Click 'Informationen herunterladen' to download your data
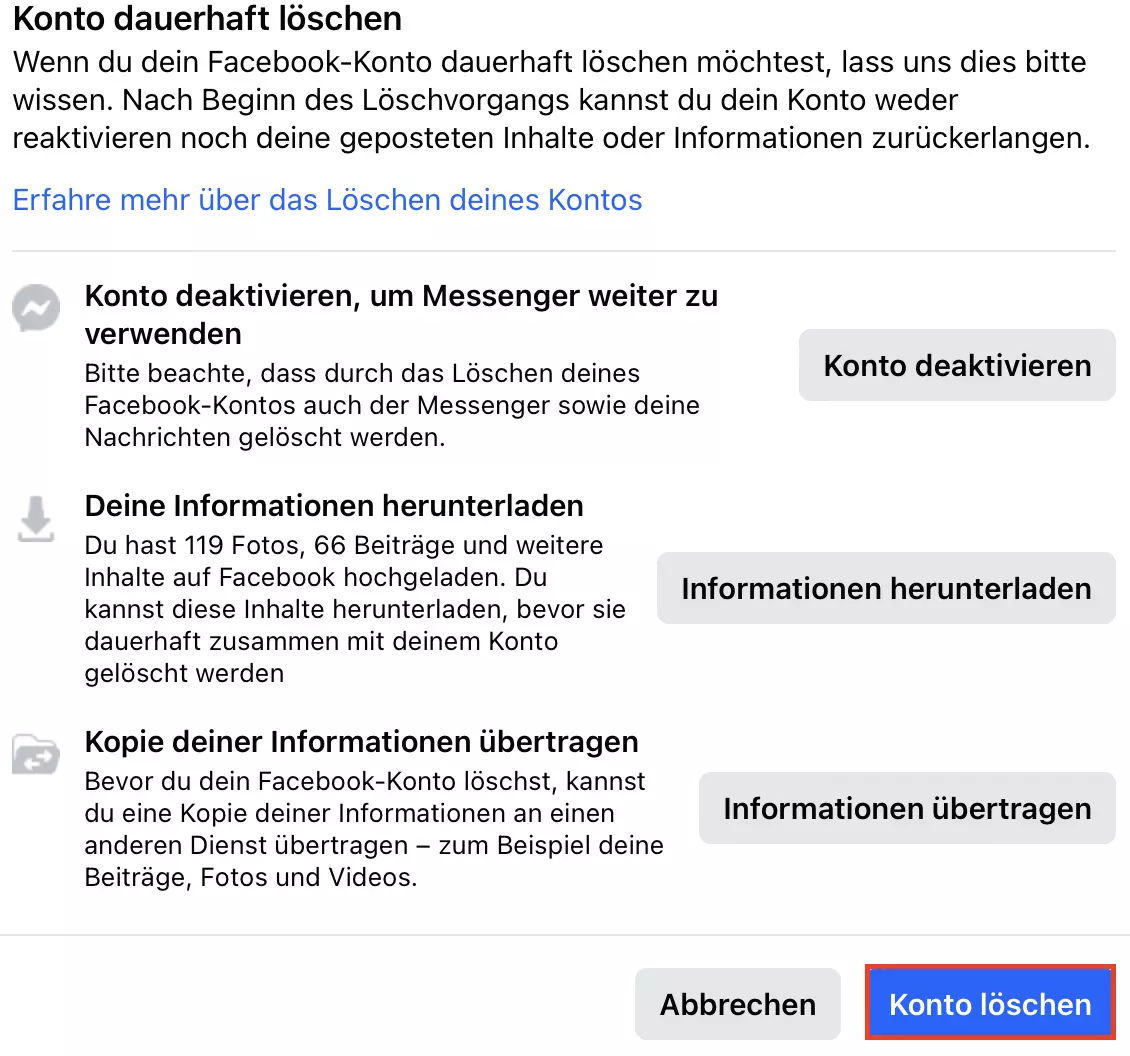Viewport: 1130px width, 1056px height. point(886,588)
